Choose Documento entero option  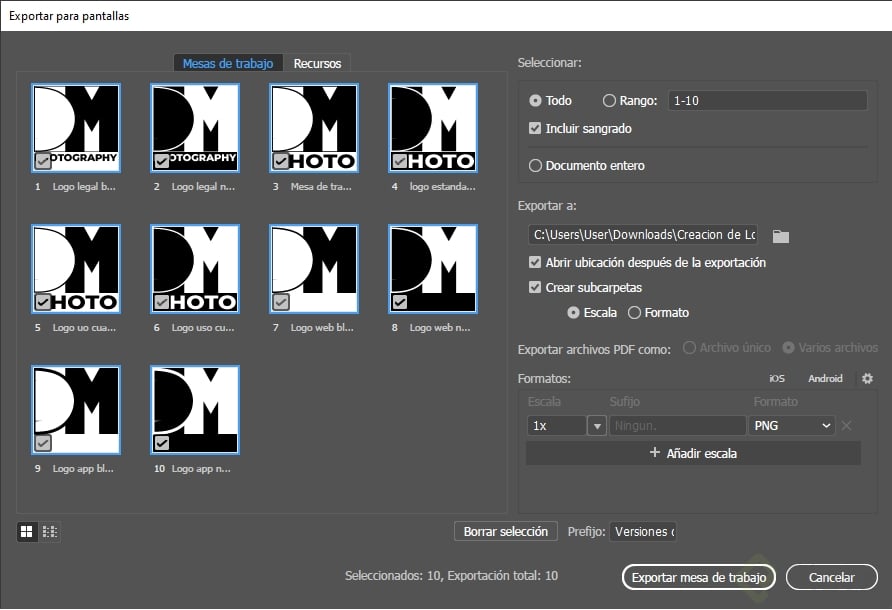[x=535, y=166]
